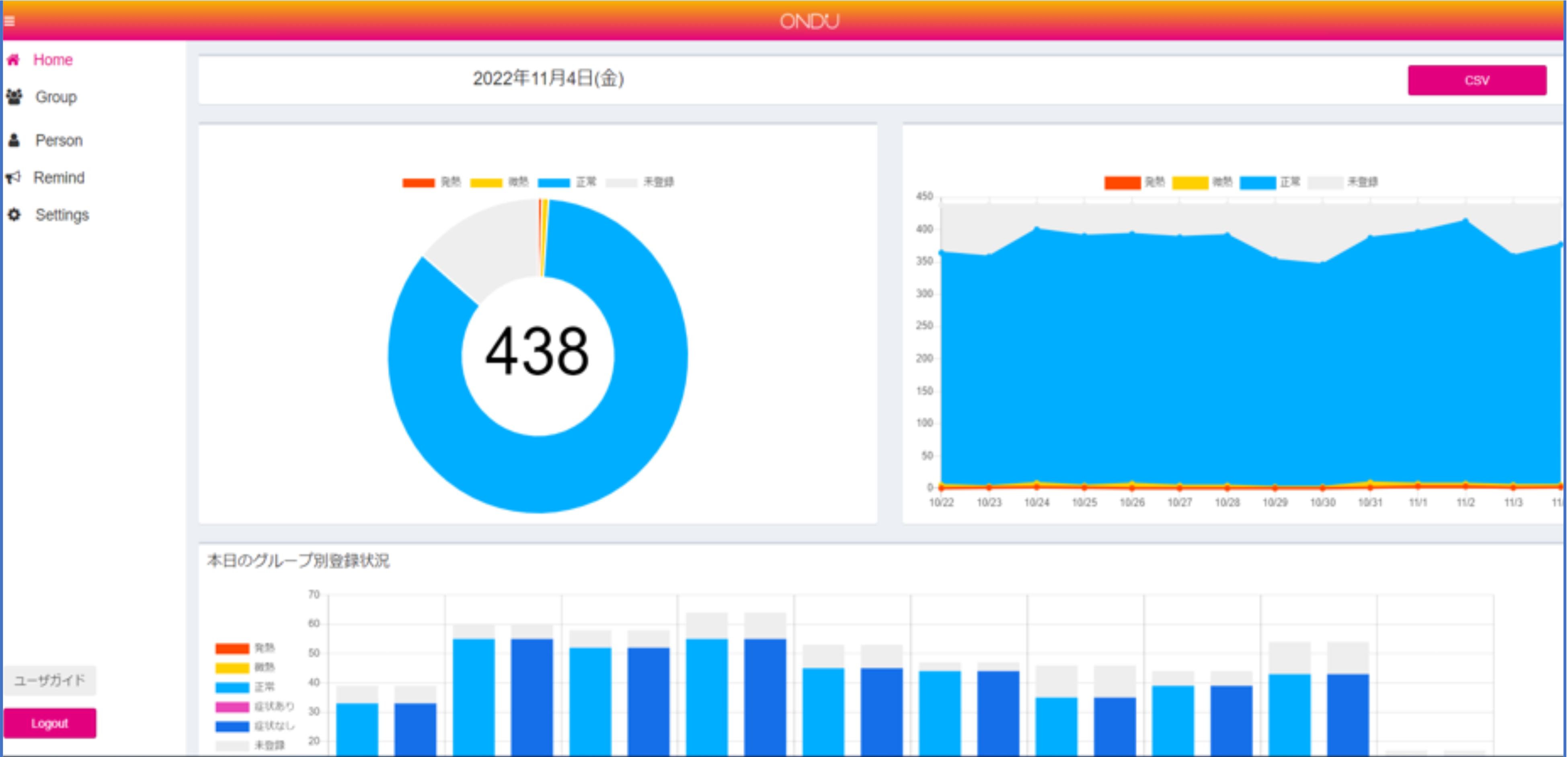Go to the Remind page
Screen dimensions: 1568x757
pos(58,177)
